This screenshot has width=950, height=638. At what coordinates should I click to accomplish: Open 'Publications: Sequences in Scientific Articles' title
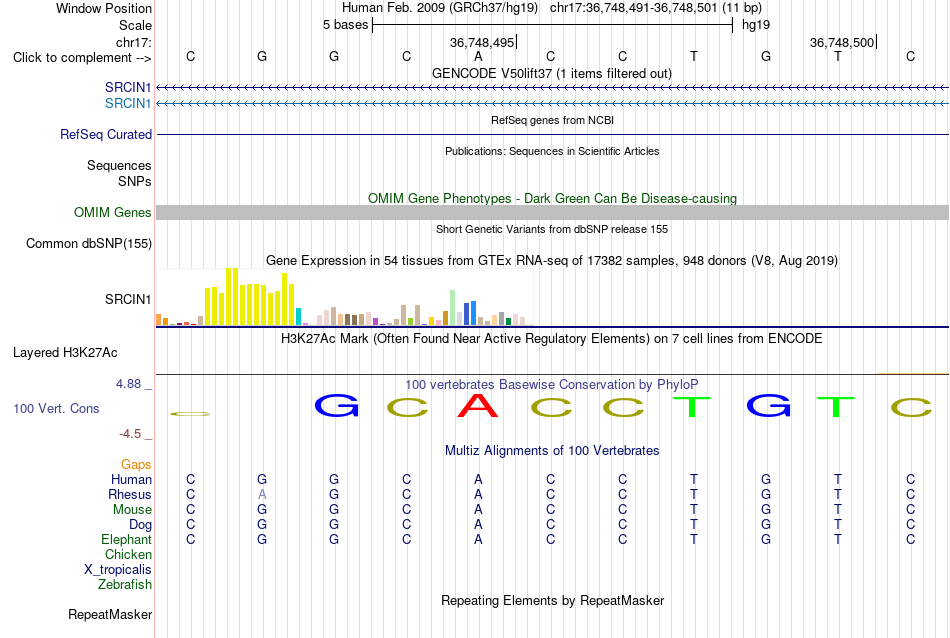coord(552,151)
